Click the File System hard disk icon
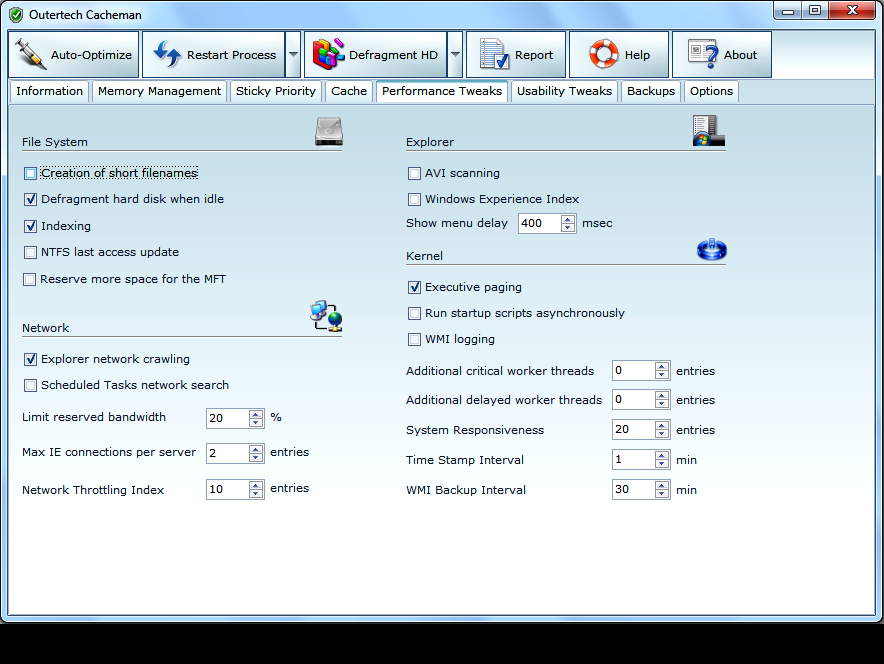 329,131
